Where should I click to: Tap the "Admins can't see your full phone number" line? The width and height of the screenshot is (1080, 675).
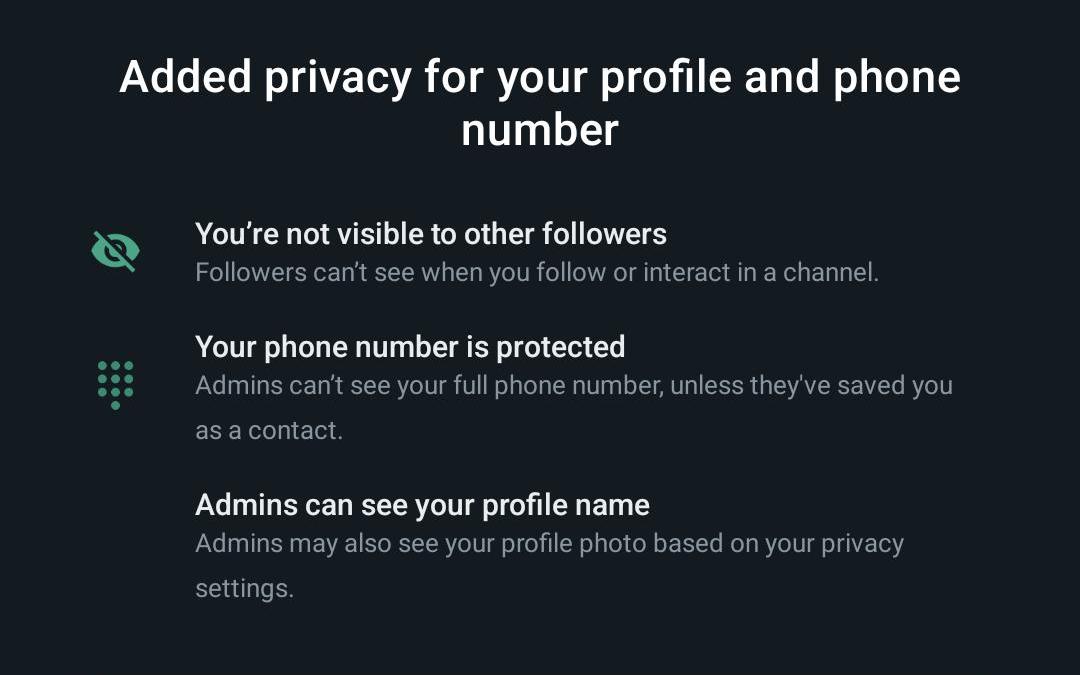[574, 386]
